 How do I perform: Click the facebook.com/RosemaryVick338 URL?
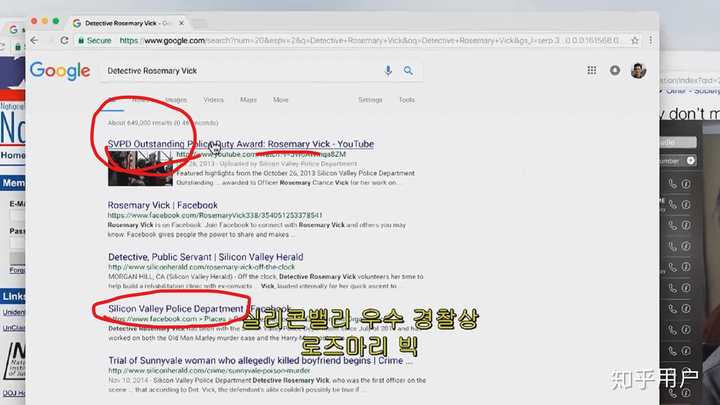coord(215,215)
